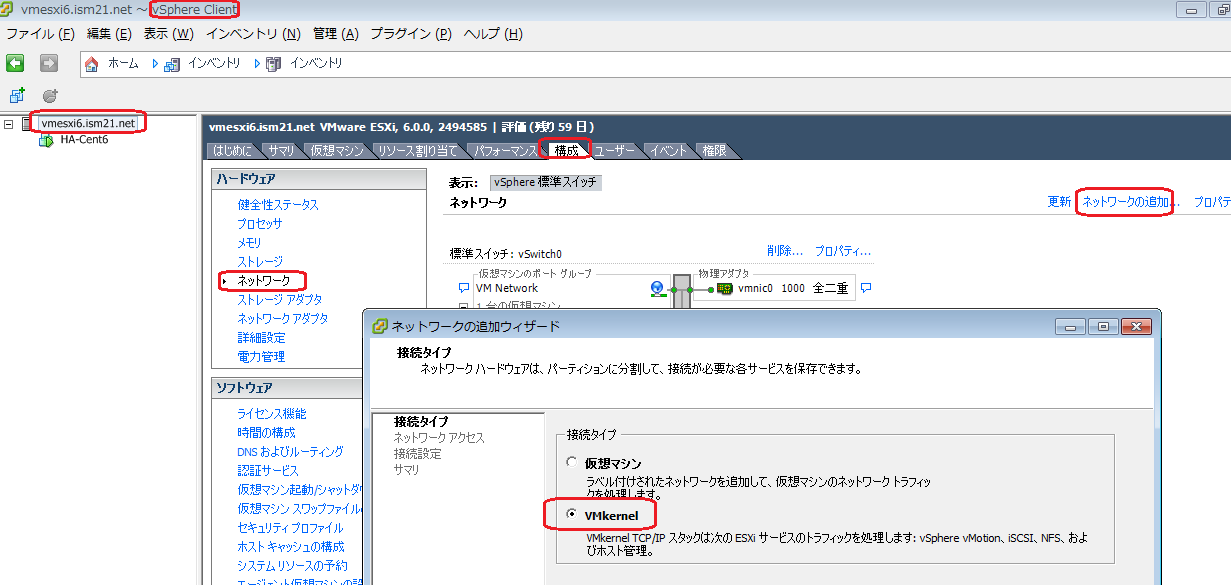
Task: Open the インベントリ (N) menu
Action: point(252,33)
